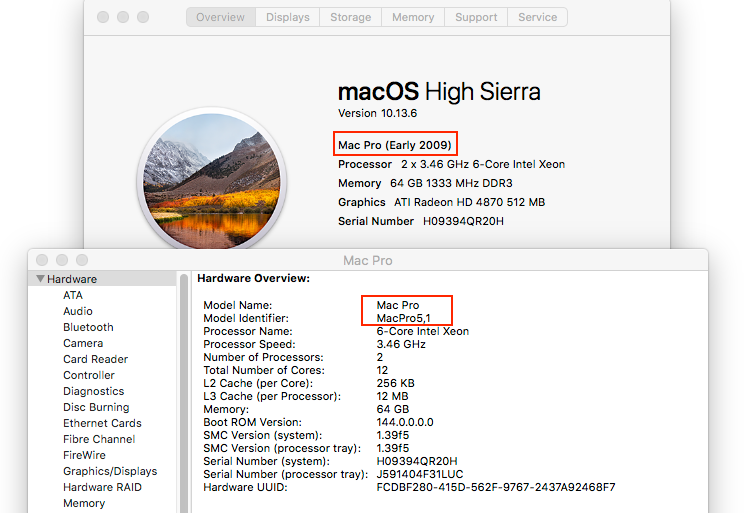
Task: Collapse the Hardware section triangle
Action: (x=40, y=279)
